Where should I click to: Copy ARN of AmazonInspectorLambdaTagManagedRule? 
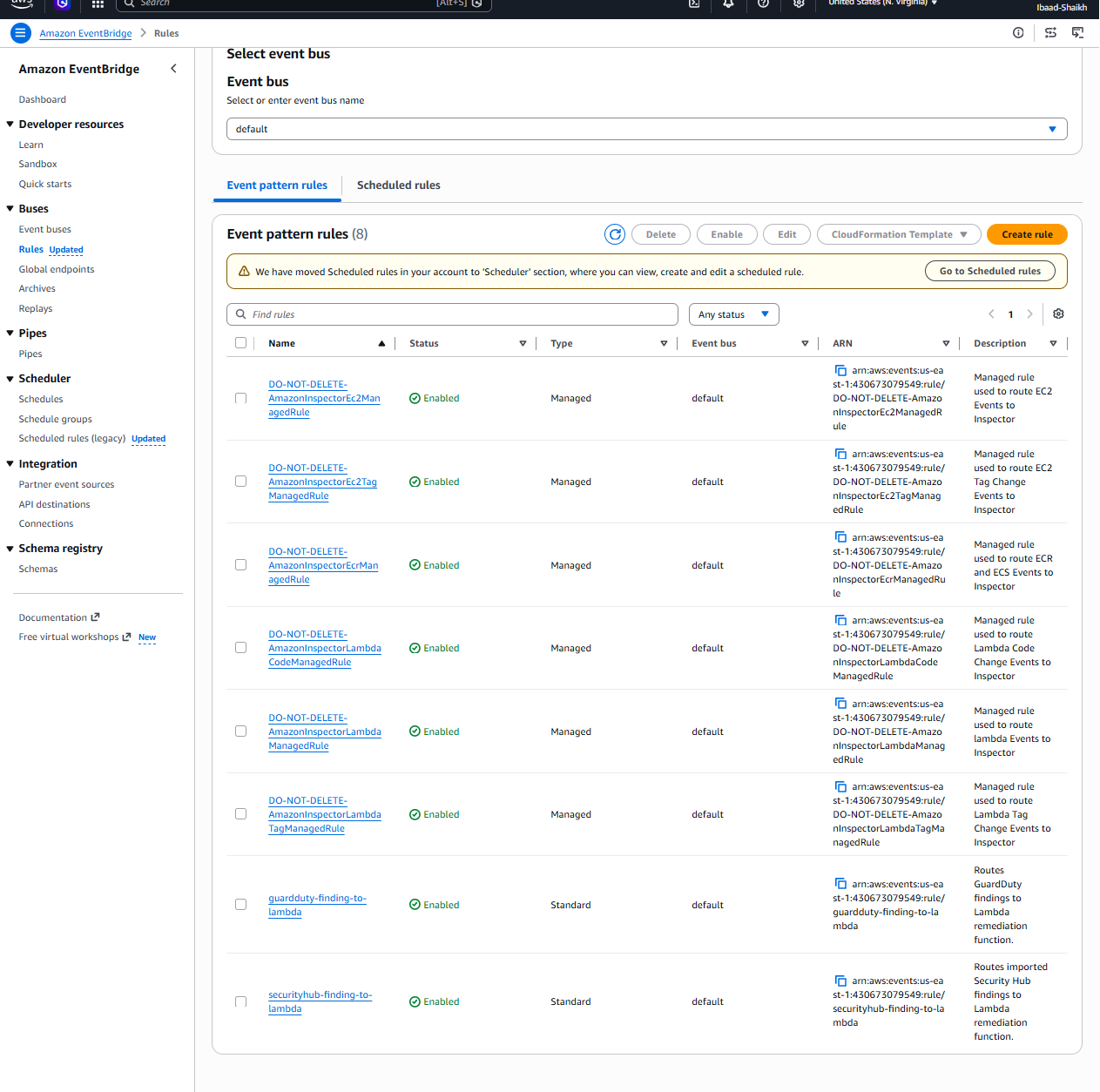click(x=840, y=786)
